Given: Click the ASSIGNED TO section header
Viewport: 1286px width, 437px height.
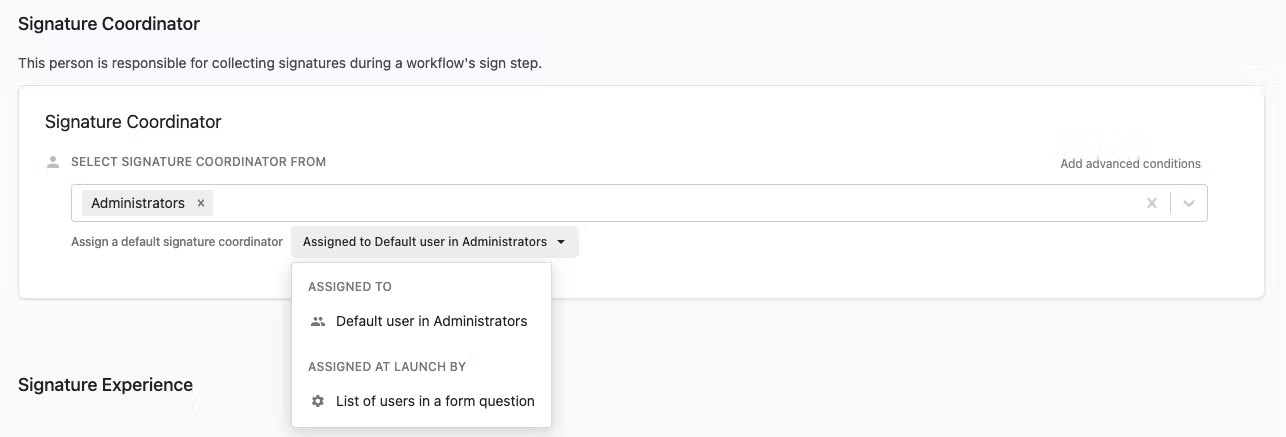Looking at the screenshot, I should [350, 287].
